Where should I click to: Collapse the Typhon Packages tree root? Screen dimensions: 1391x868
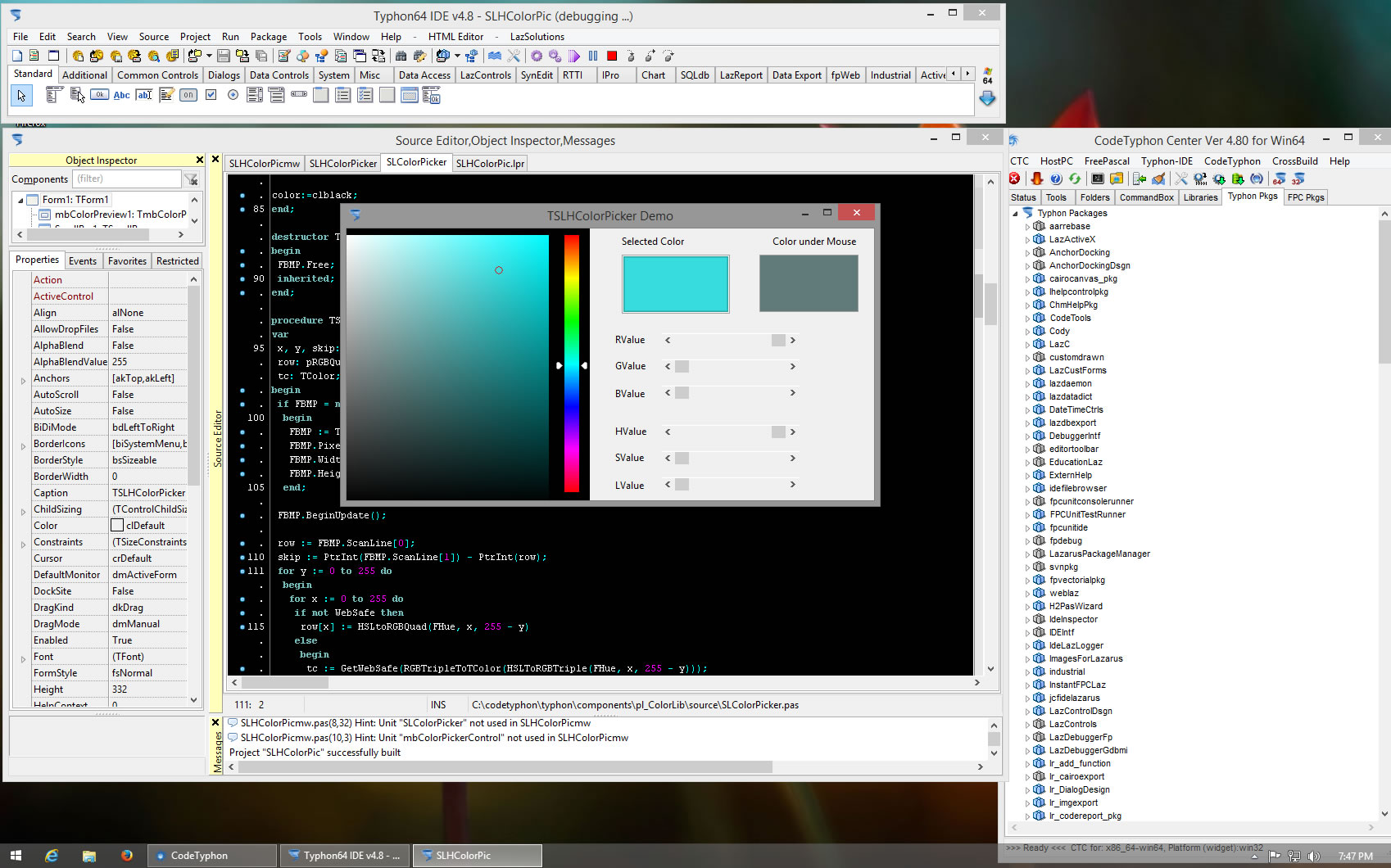[x=1016, y=213]
